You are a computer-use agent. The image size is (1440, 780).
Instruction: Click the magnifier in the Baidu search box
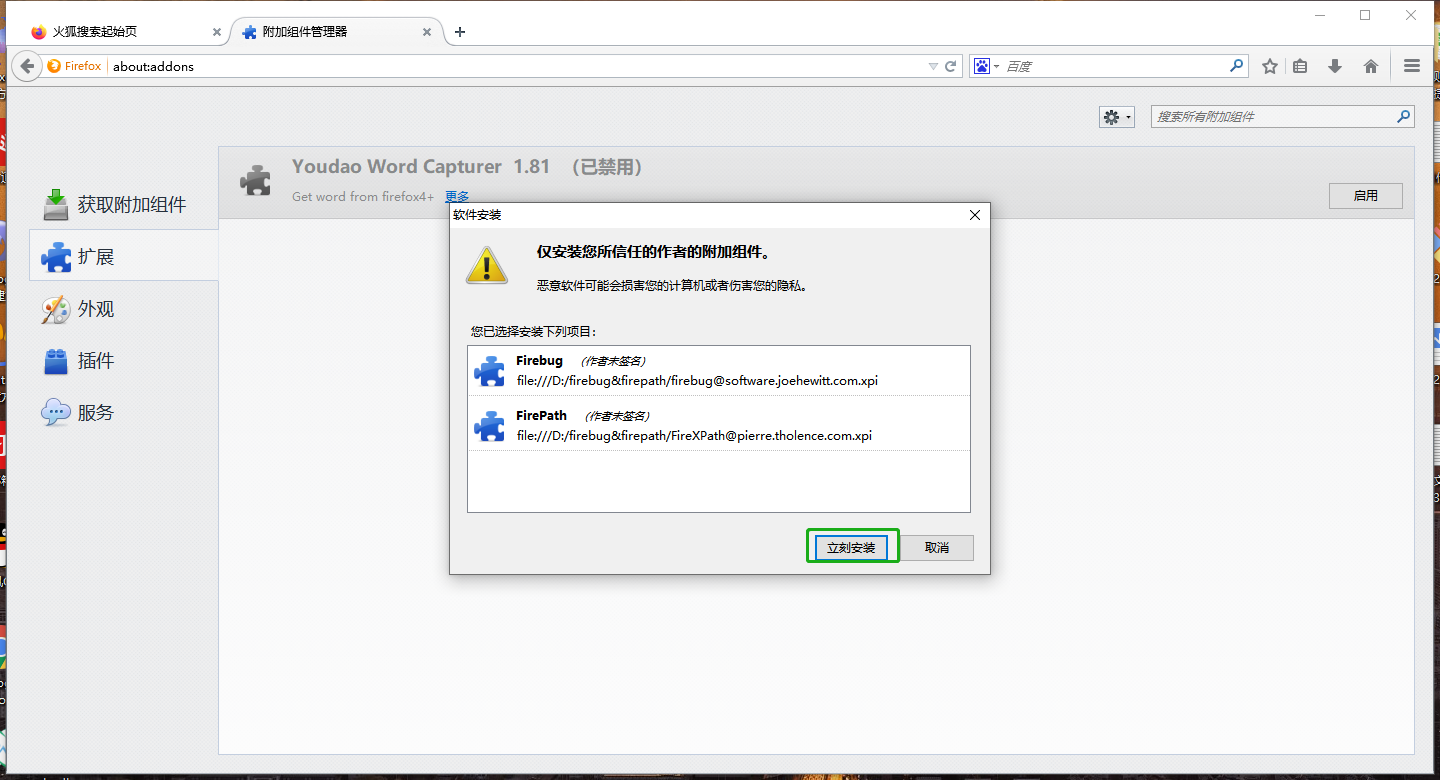point(1237,66)
